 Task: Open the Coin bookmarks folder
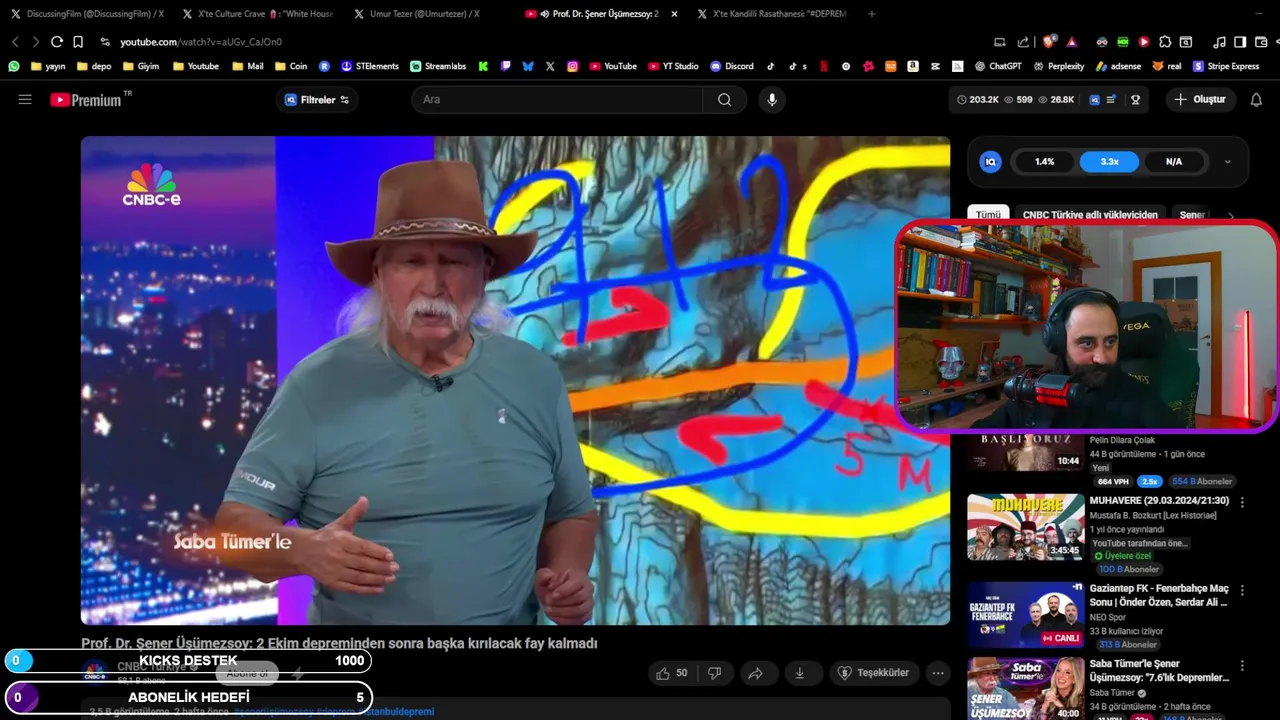point(291,66)
